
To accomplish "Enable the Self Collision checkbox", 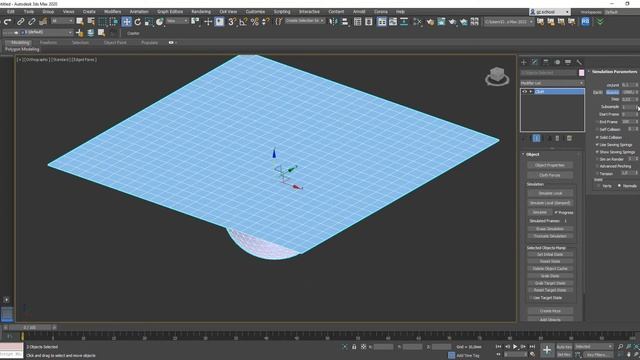I will [597, 129].
